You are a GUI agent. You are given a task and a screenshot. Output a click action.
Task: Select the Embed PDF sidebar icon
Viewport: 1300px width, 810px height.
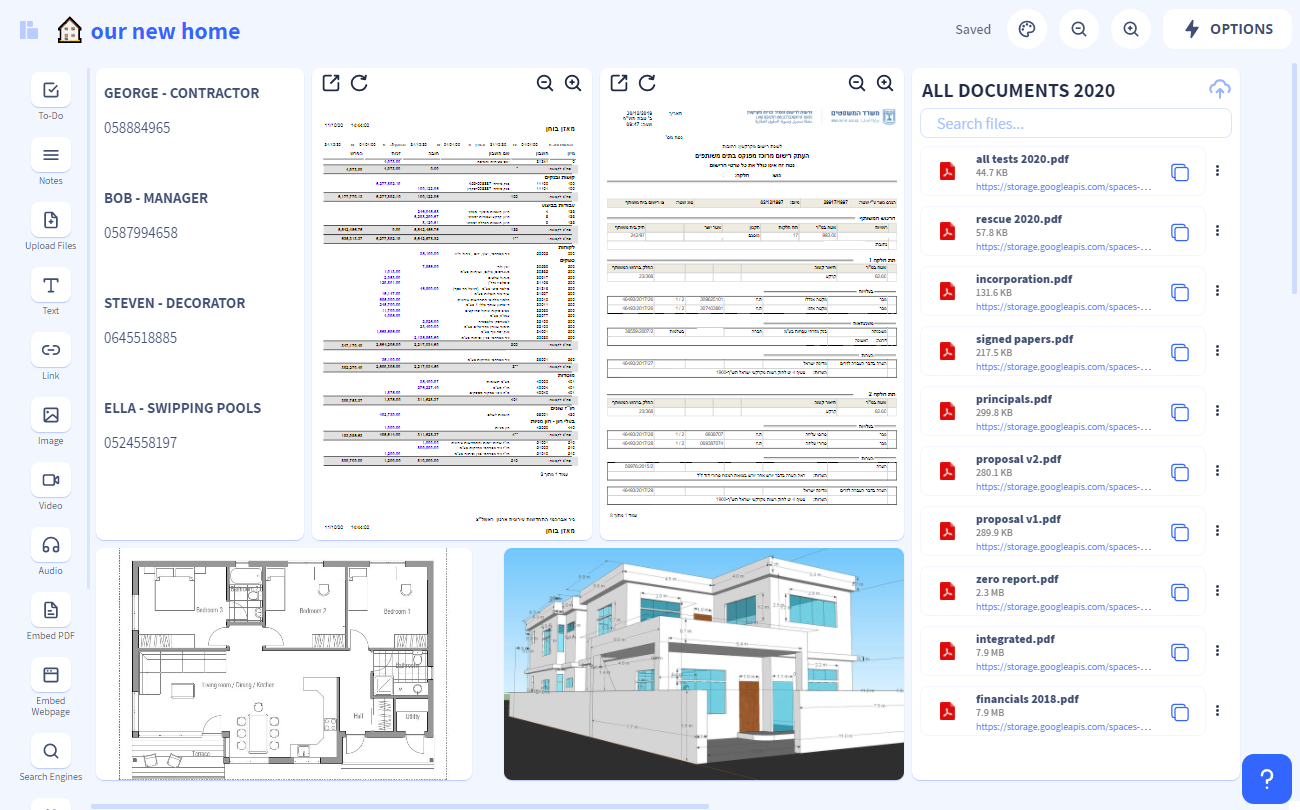click(x=51, y=610)
